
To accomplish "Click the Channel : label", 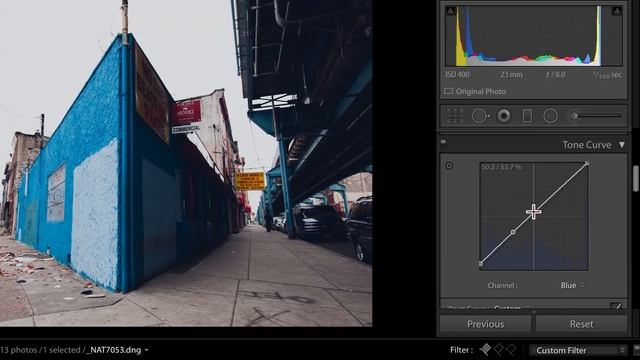I will click(x=502, y=285).
